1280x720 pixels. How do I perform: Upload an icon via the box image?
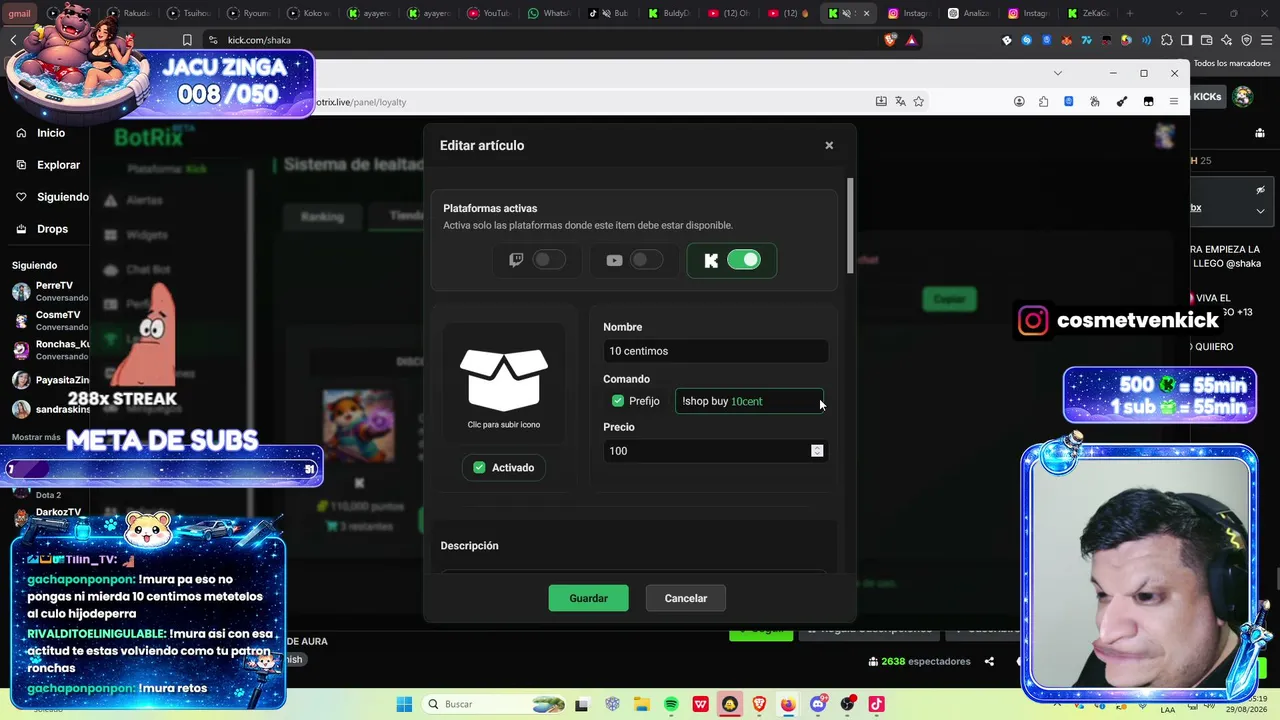[x=504, y=380]
